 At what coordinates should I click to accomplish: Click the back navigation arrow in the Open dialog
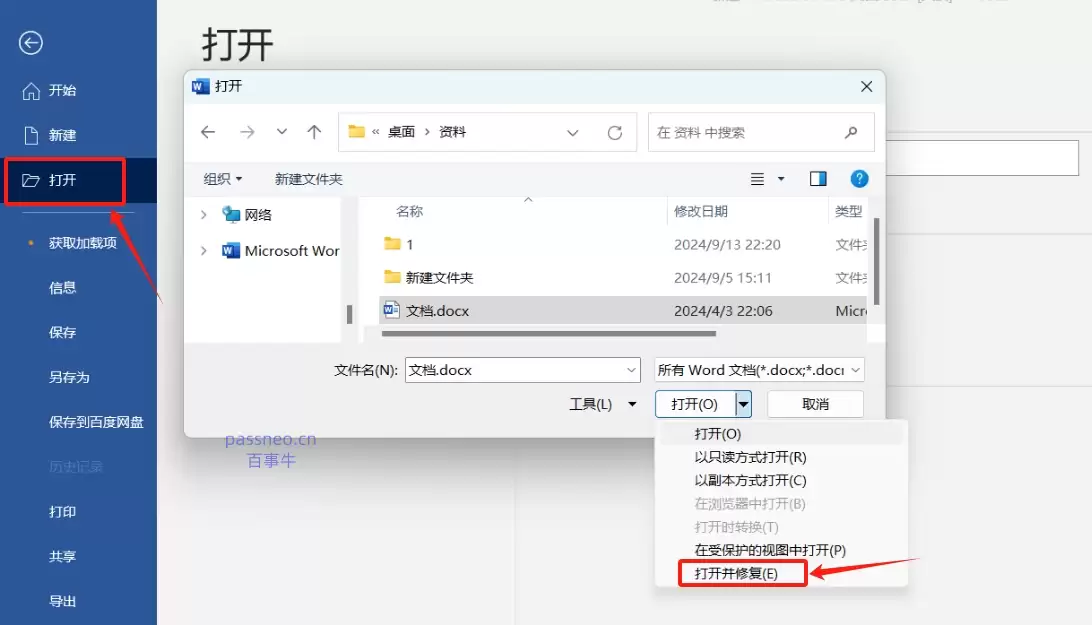point(208,131)
